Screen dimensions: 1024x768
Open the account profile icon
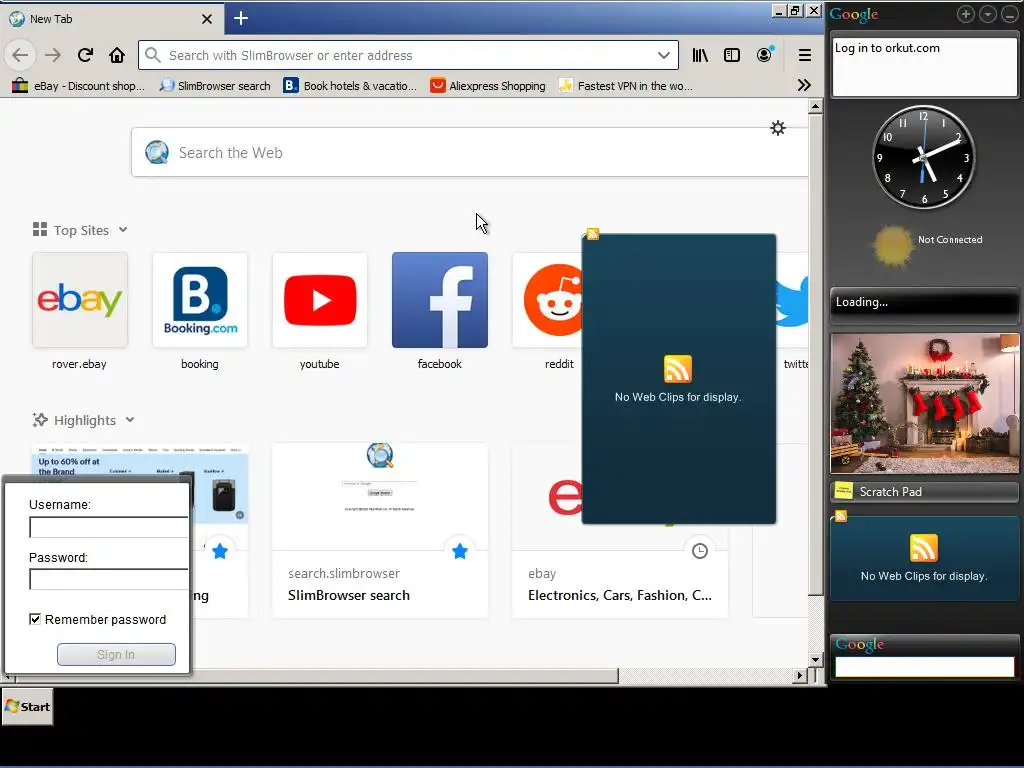point(764,55)
